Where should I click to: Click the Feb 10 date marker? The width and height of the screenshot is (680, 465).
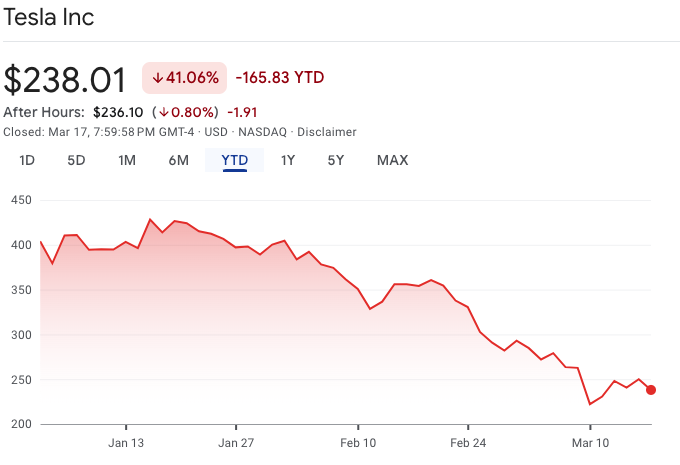pyautogui.click(x=358, y=442)
